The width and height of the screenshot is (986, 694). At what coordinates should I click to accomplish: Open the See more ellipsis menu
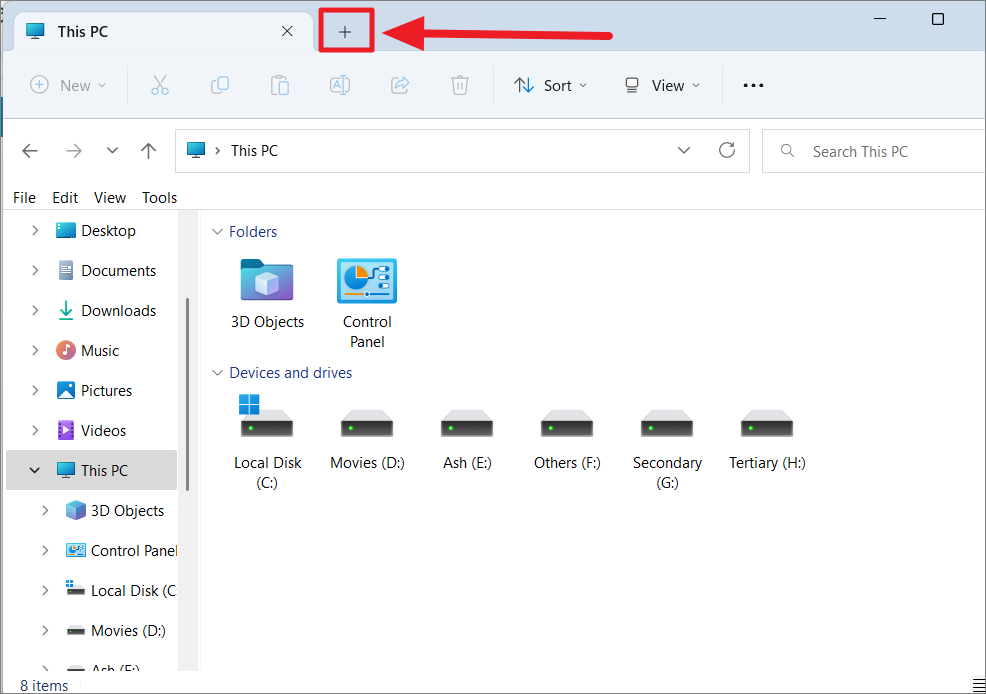pos(753,85)
